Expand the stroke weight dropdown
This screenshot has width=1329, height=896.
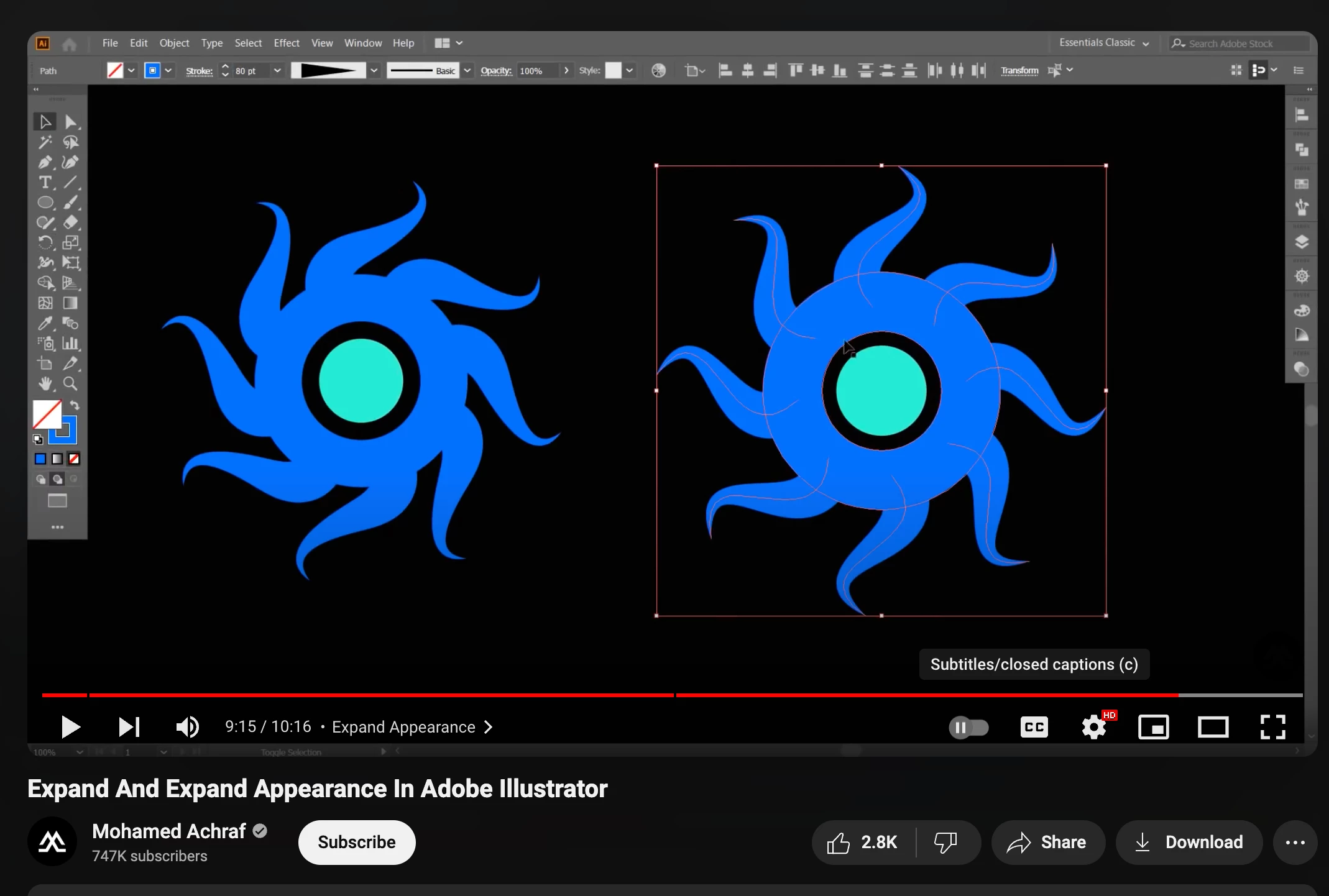point(277,71)
